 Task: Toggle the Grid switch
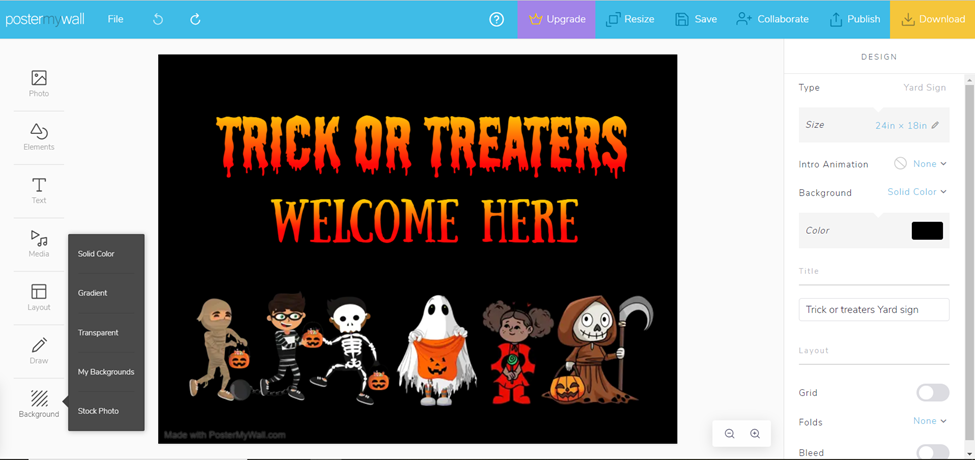pos(933,393)
